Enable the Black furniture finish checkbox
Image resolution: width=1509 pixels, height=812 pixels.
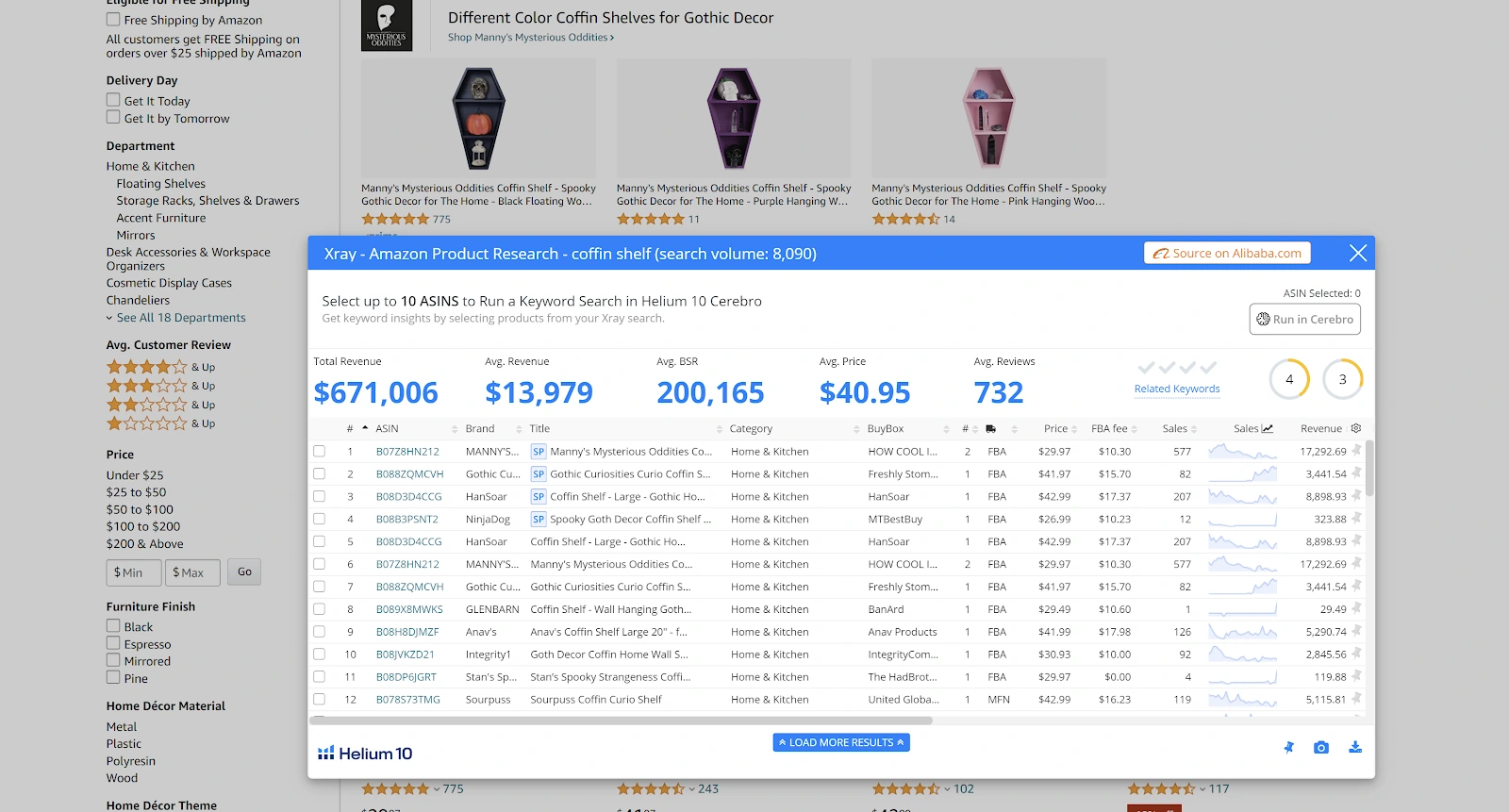pos(113,626)
